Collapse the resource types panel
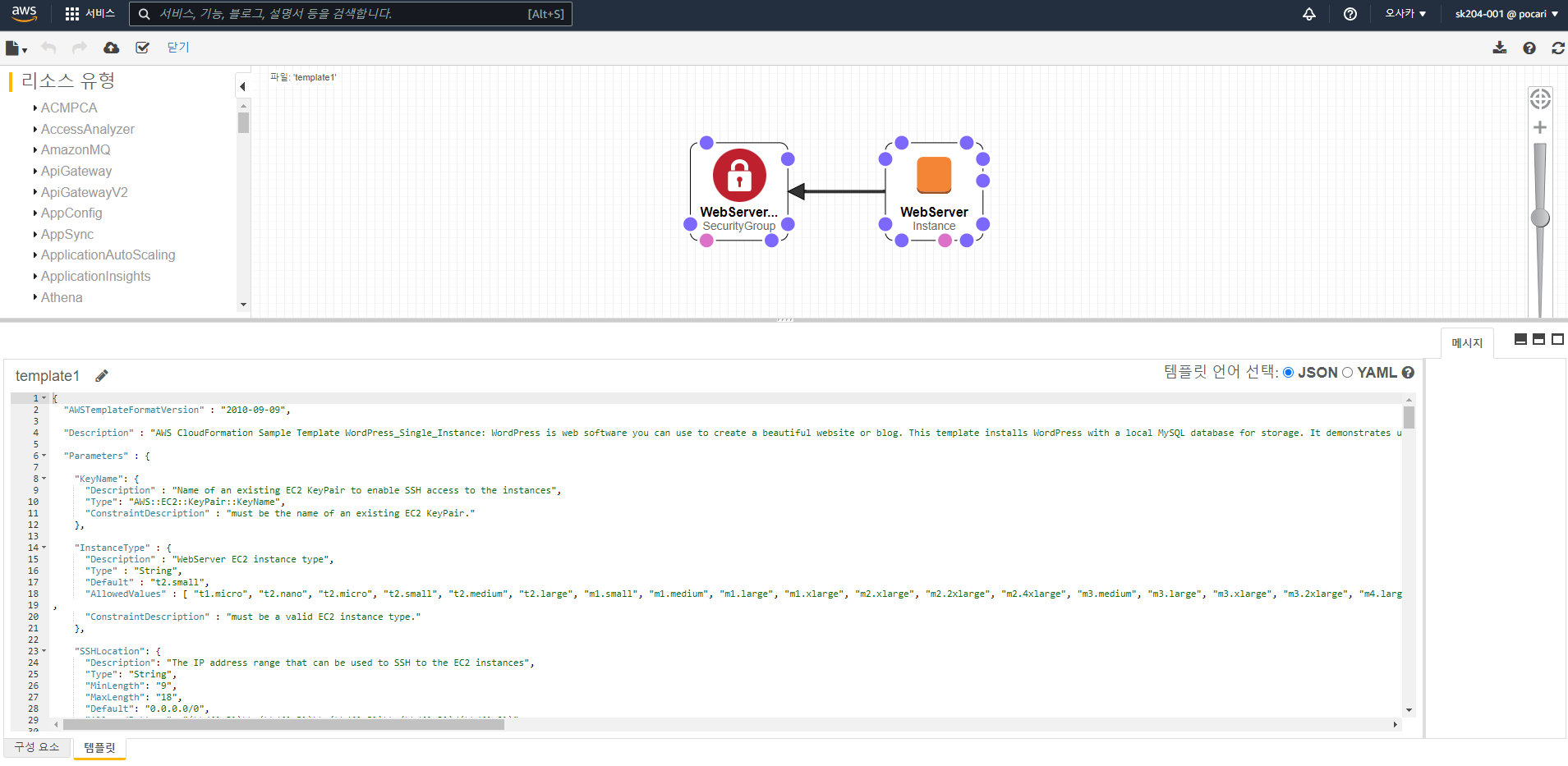This screenshot has height=766, width=1568. pyautogui.click(x=242, y=86)
